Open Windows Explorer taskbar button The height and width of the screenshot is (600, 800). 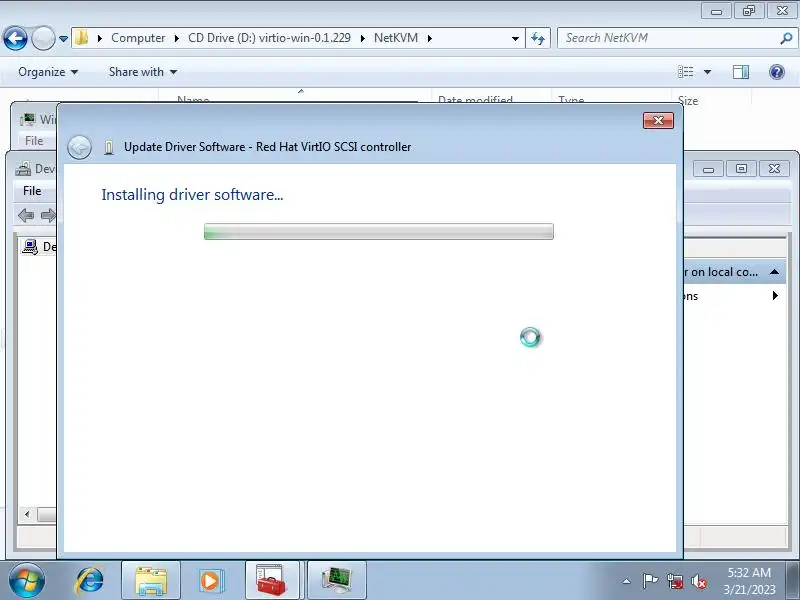[151, 581]
